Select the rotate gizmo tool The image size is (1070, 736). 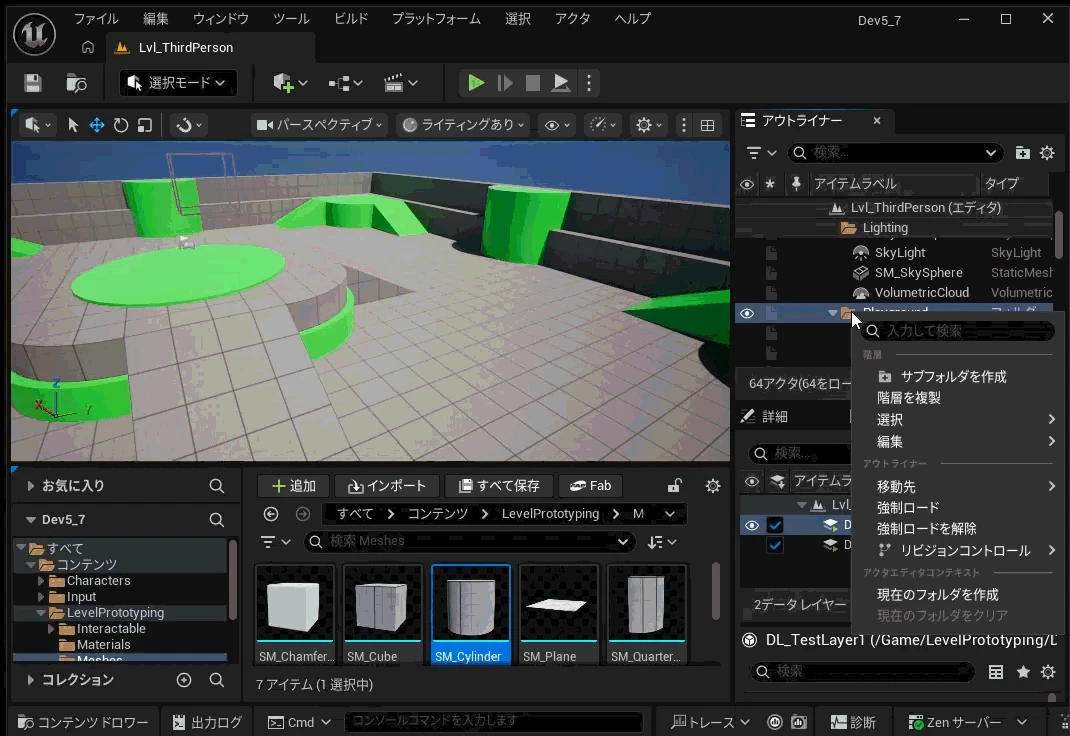point(121,125)
